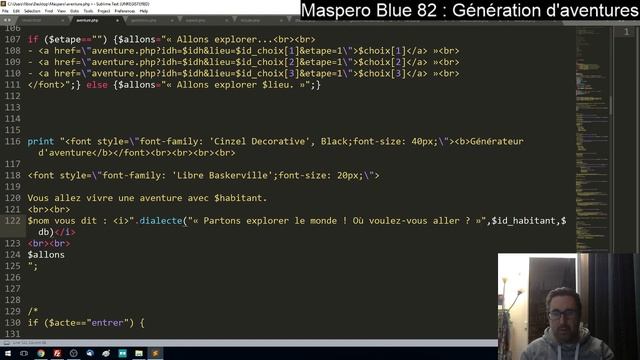Launch Google Chrome from the taskbar
The width and height of the screenshot is (640, 360).
tap(41, 353)
